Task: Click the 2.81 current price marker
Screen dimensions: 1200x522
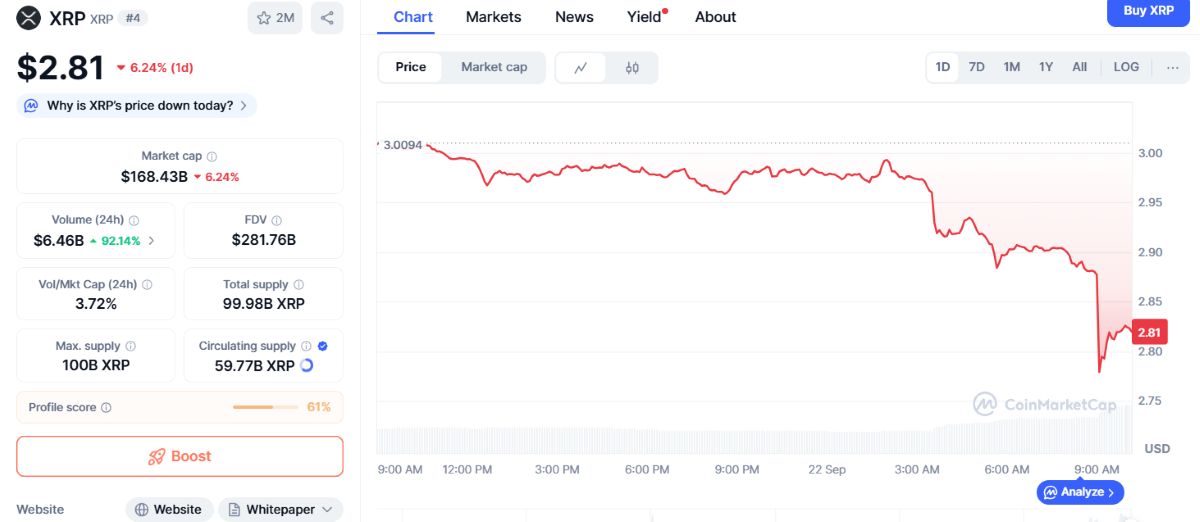Action: click(1150, 332)
